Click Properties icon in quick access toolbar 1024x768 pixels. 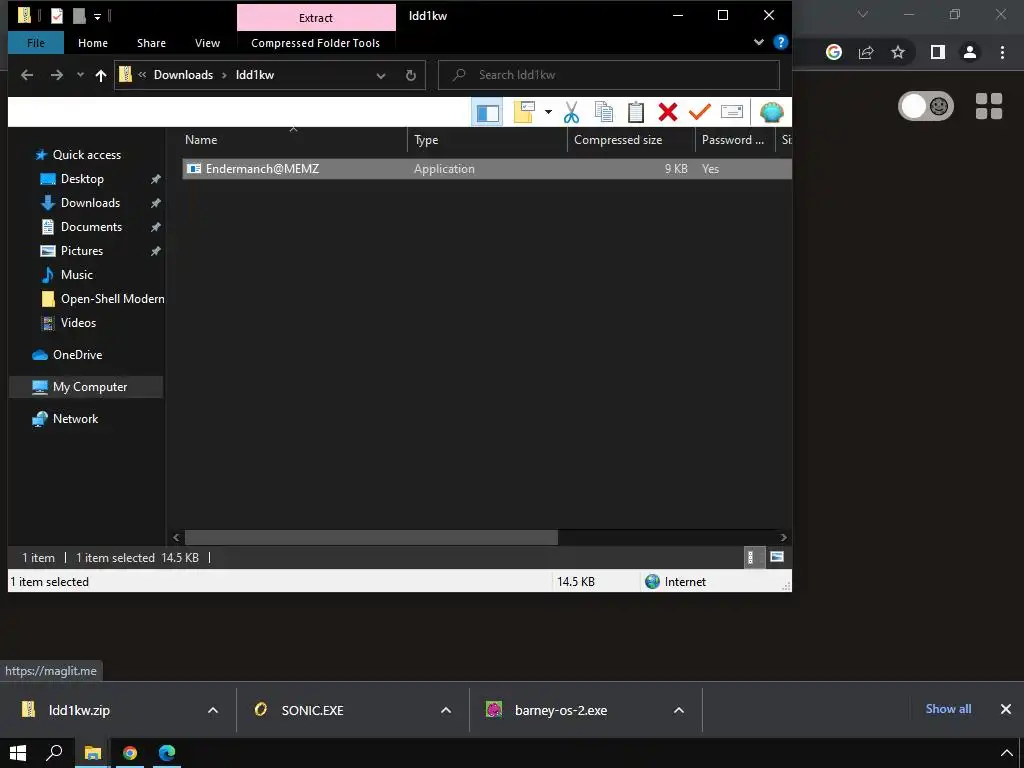coord(57,16)
